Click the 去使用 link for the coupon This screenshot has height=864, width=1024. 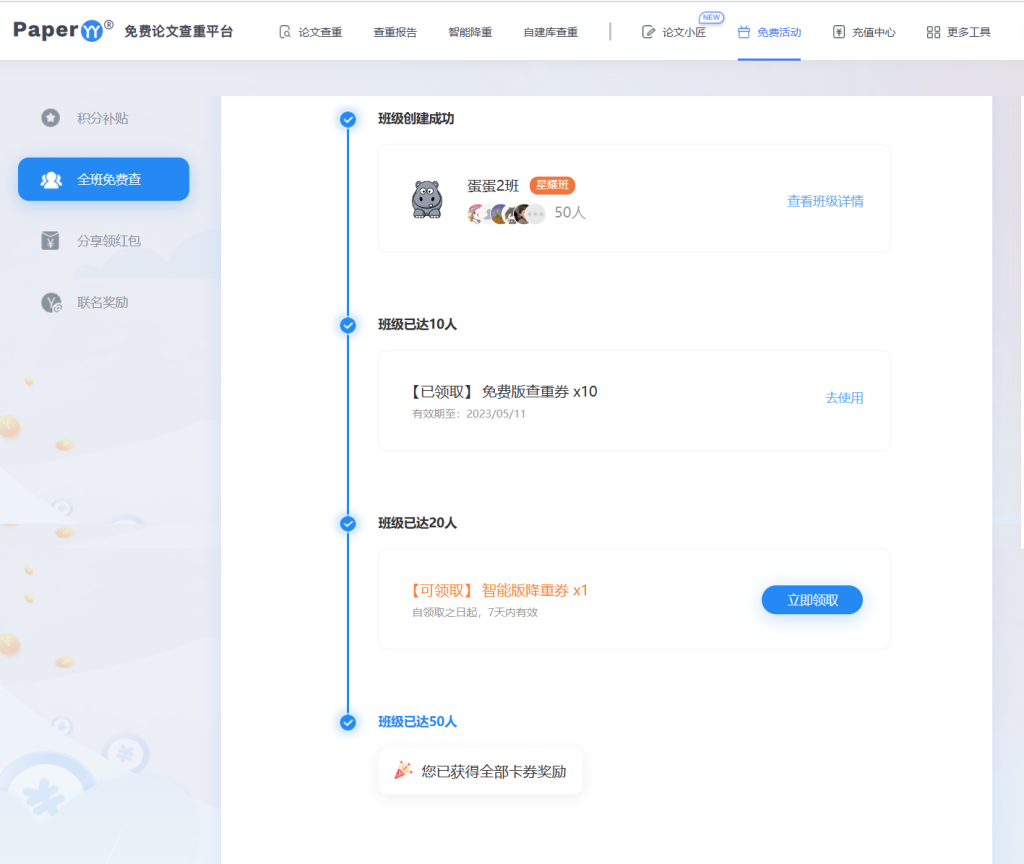coord(845,398)
